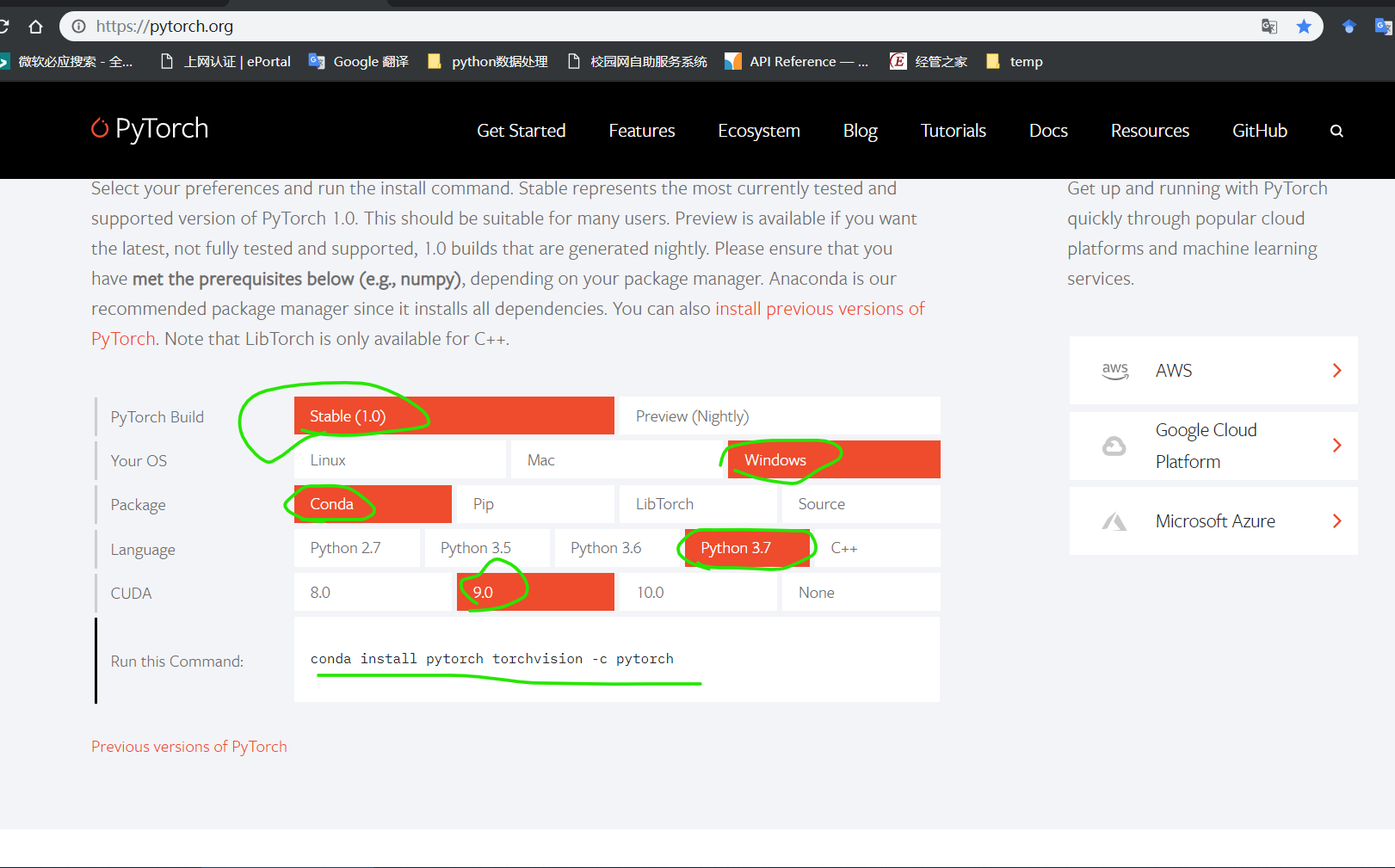This screenshot has height=868, width=1395.
Task: Expand the AWS card chevron arrow
Action: point(1336,371)
